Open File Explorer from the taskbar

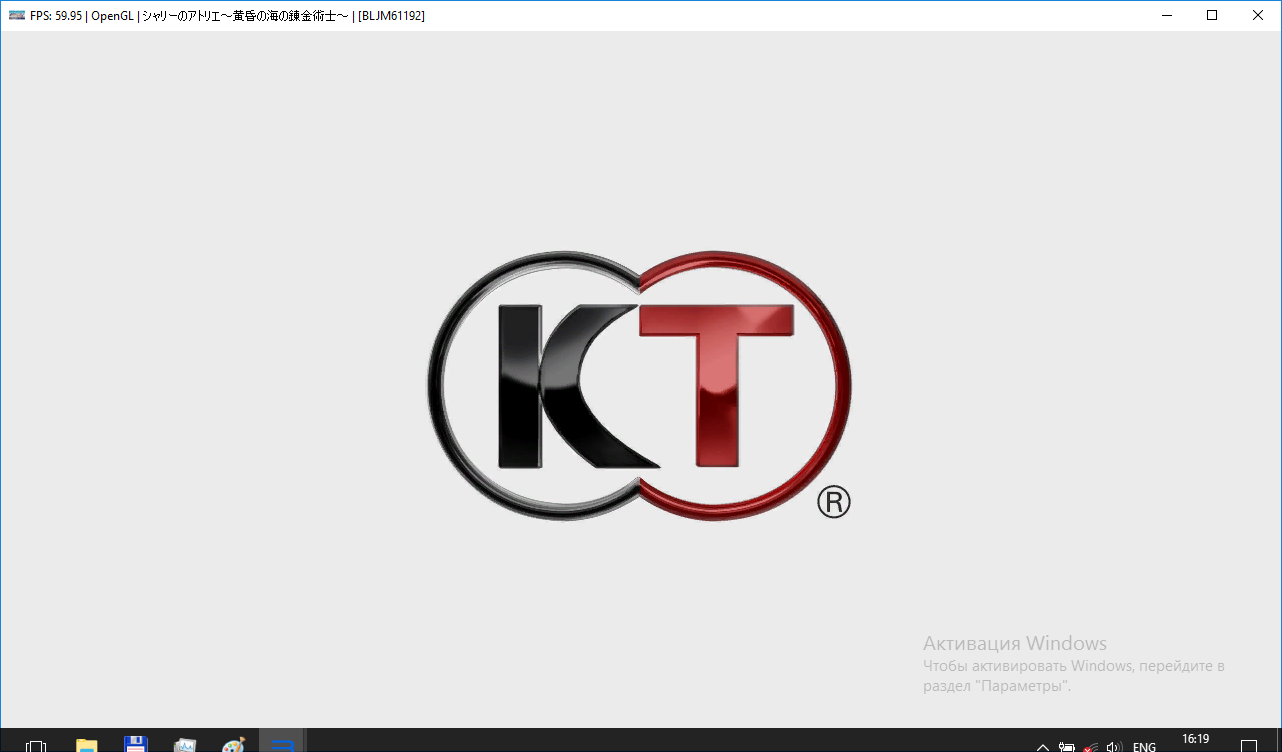click(x=87, y=745)
